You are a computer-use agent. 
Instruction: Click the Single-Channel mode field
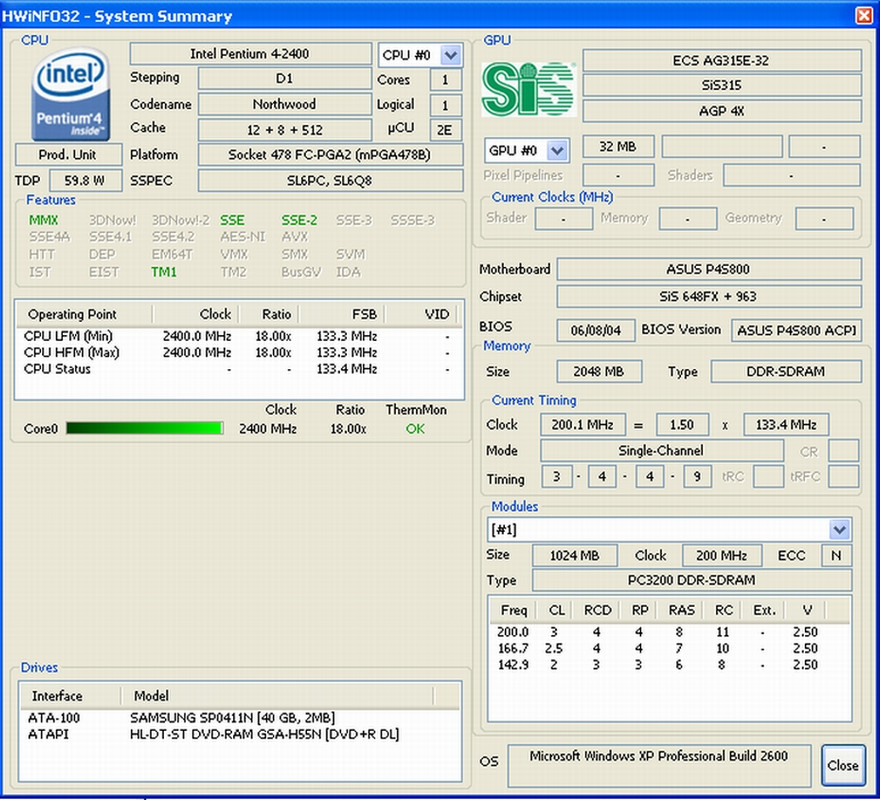(661, 450)
